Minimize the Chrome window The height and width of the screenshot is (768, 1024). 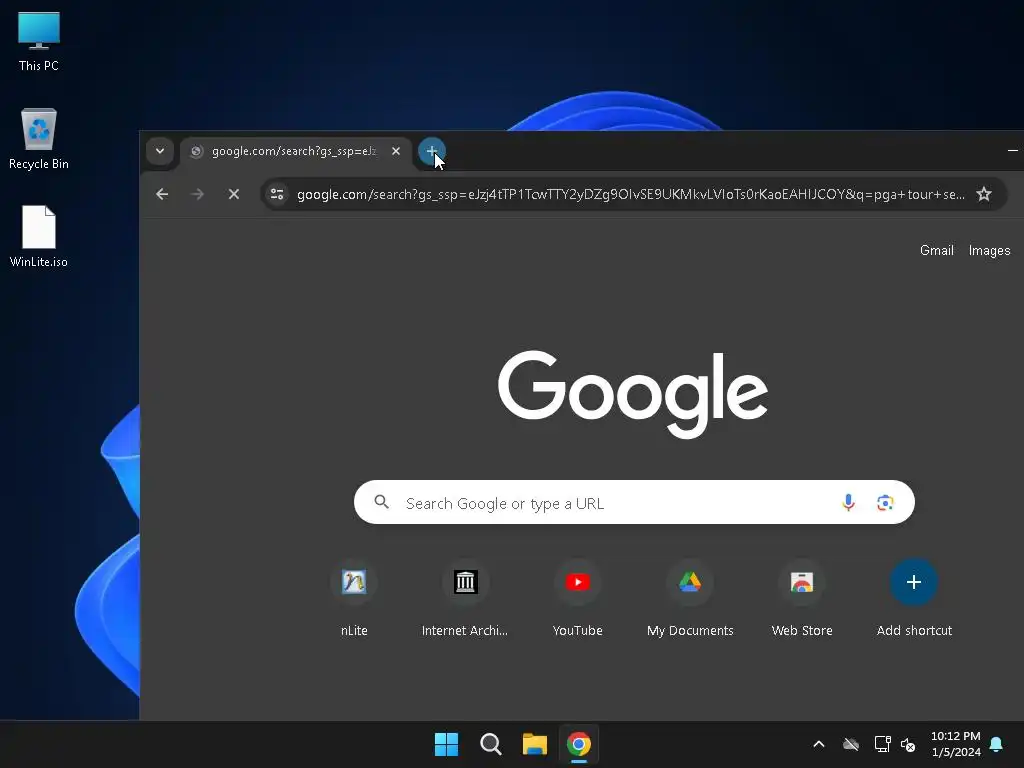click(x=1012, y=151)
